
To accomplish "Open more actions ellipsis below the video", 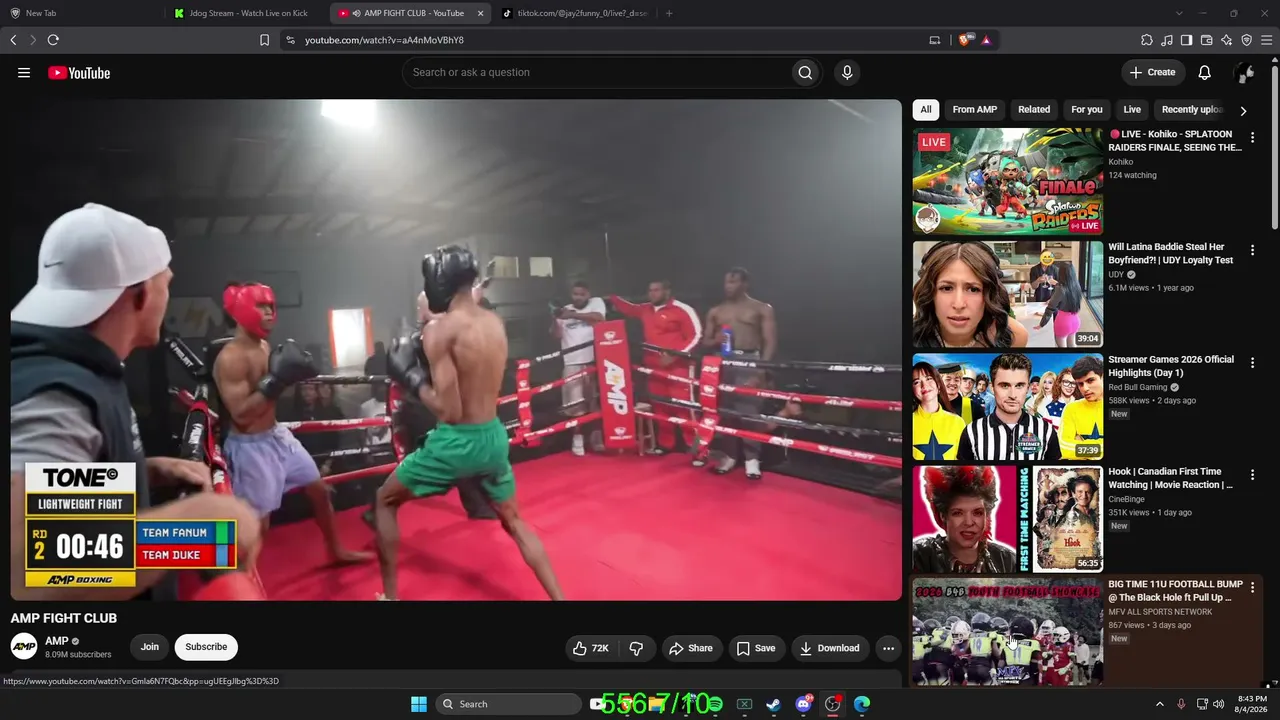I will (888, 648).
